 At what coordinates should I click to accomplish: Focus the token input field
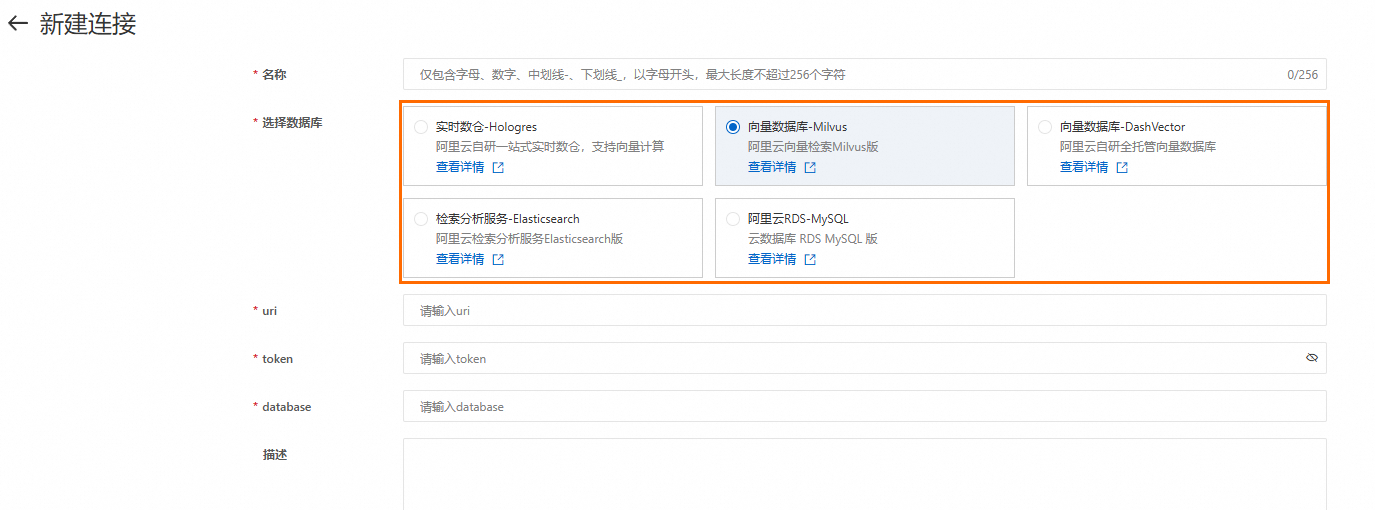865,358
